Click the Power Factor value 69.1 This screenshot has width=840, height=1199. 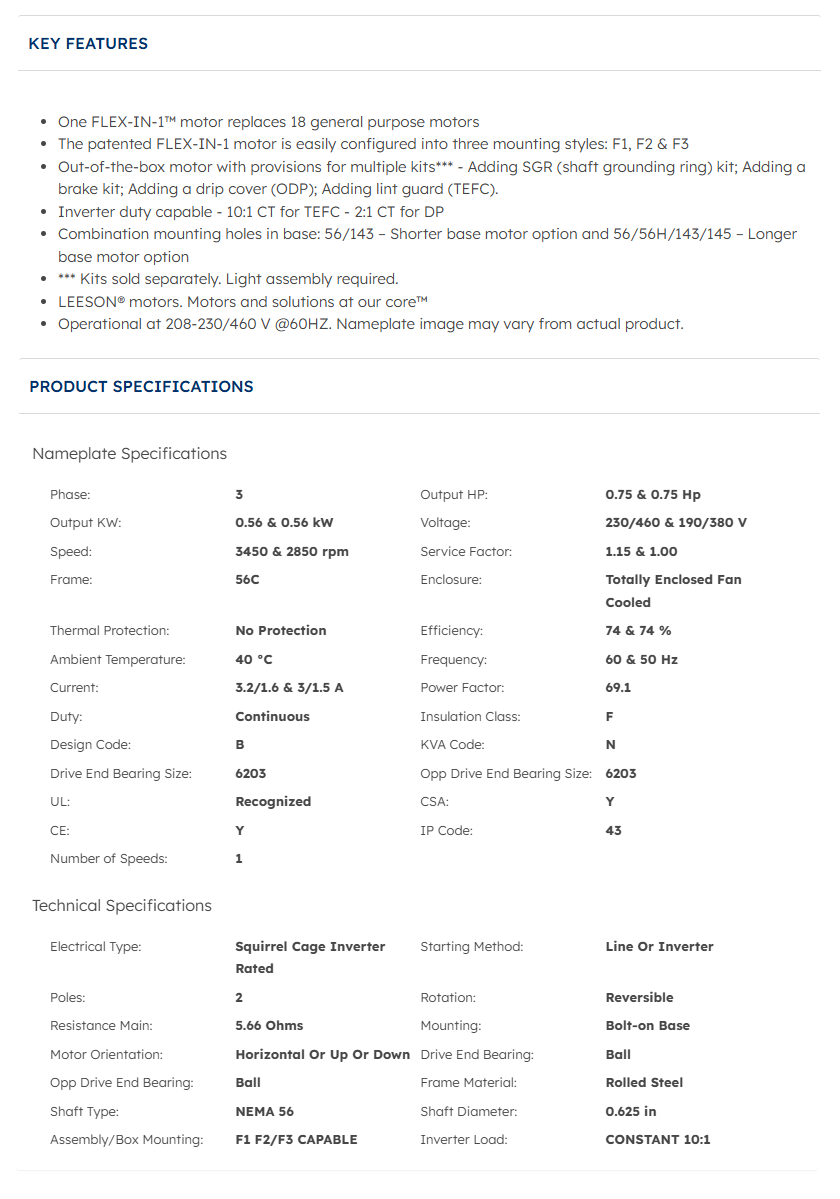[618, 688]
